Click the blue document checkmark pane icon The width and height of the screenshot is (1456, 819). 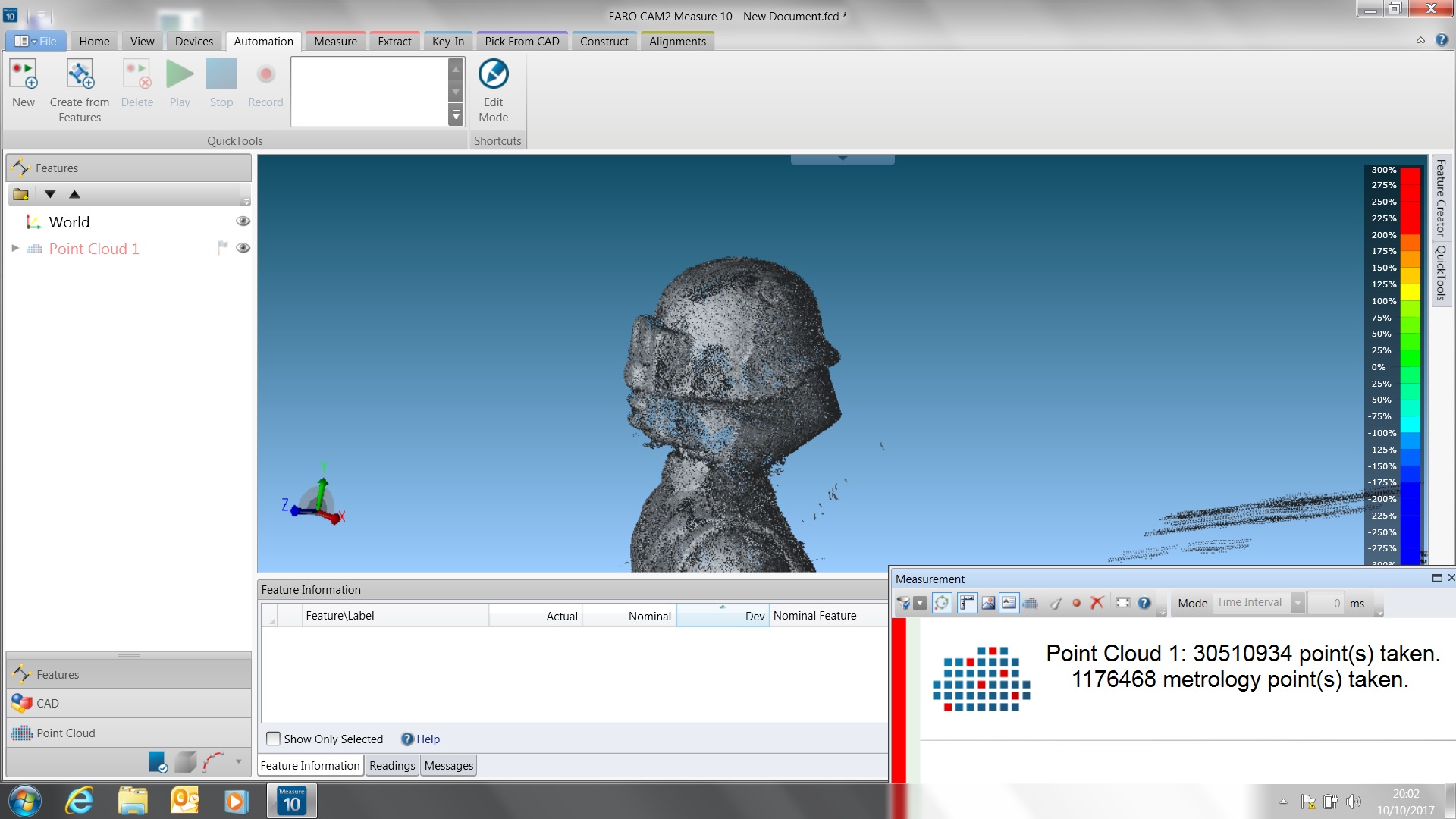tap(158, 762)
